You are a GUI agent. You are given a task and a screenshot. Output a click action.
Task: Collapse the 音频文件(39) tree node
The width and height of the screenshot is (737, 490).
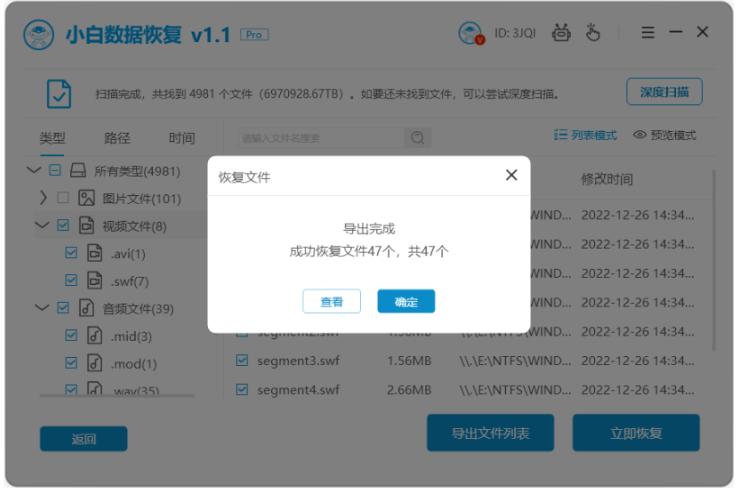tap(42, 308)
